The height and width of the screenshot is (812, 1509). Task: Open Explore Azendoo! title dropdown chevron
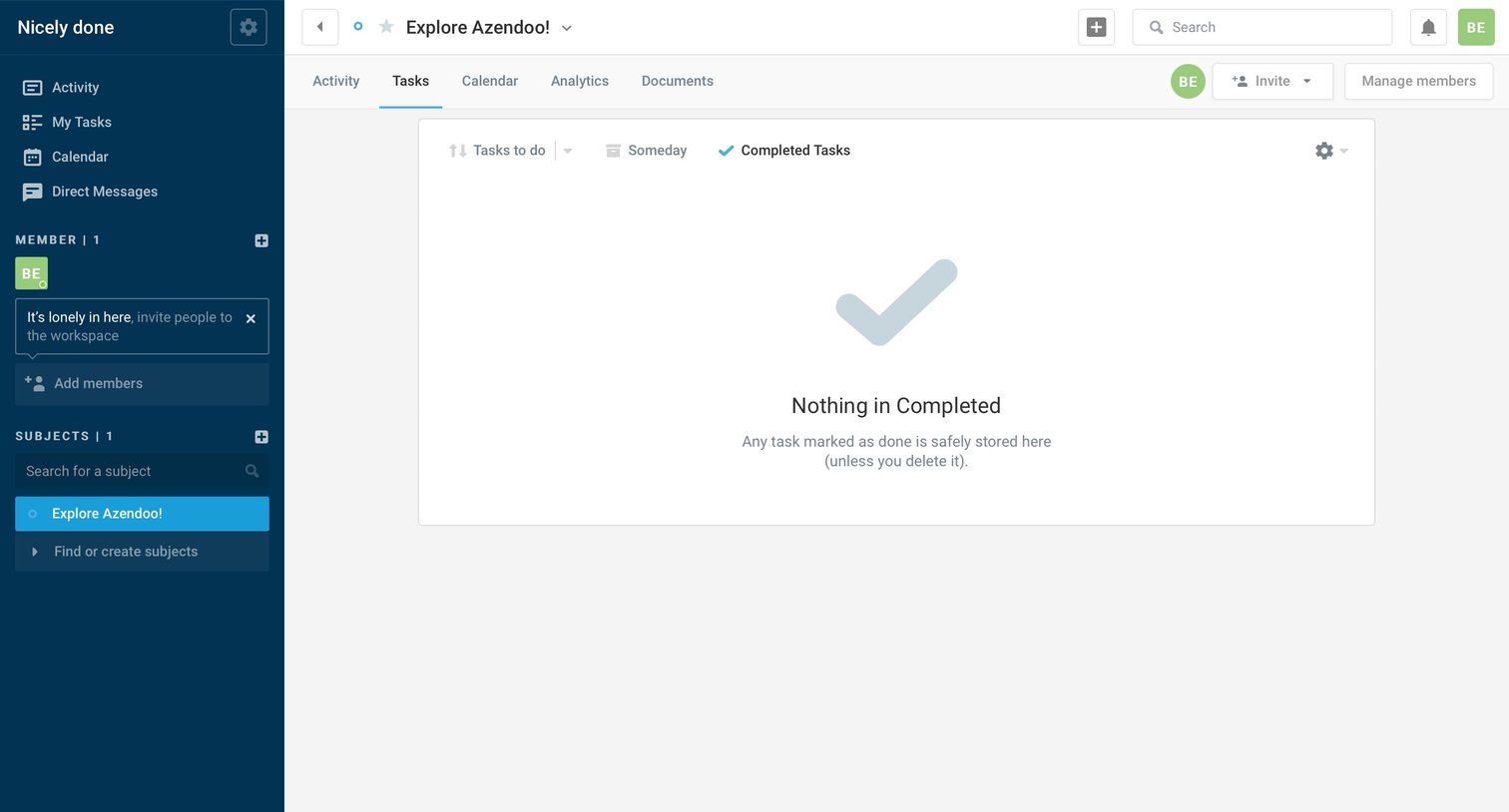click(x=567, y=28)
